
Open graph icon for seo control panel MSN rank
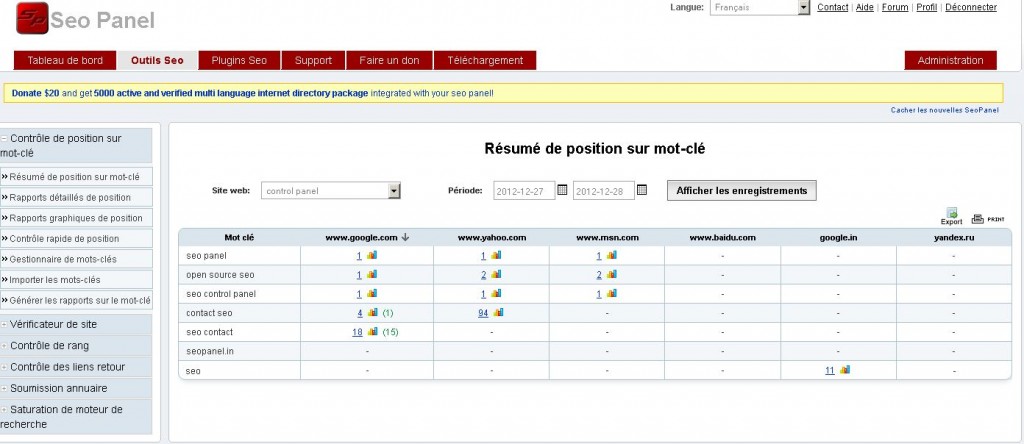pos(611,293)
